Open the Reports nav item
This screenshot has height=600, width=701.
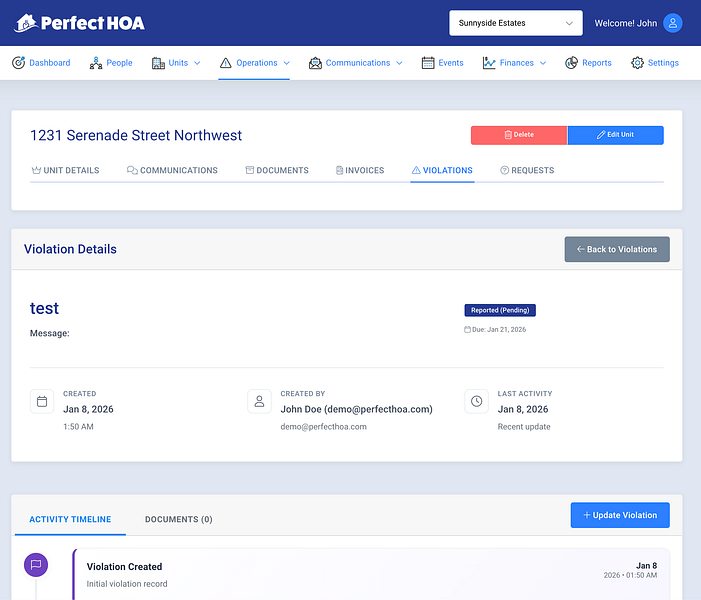(x=588, y=63)
